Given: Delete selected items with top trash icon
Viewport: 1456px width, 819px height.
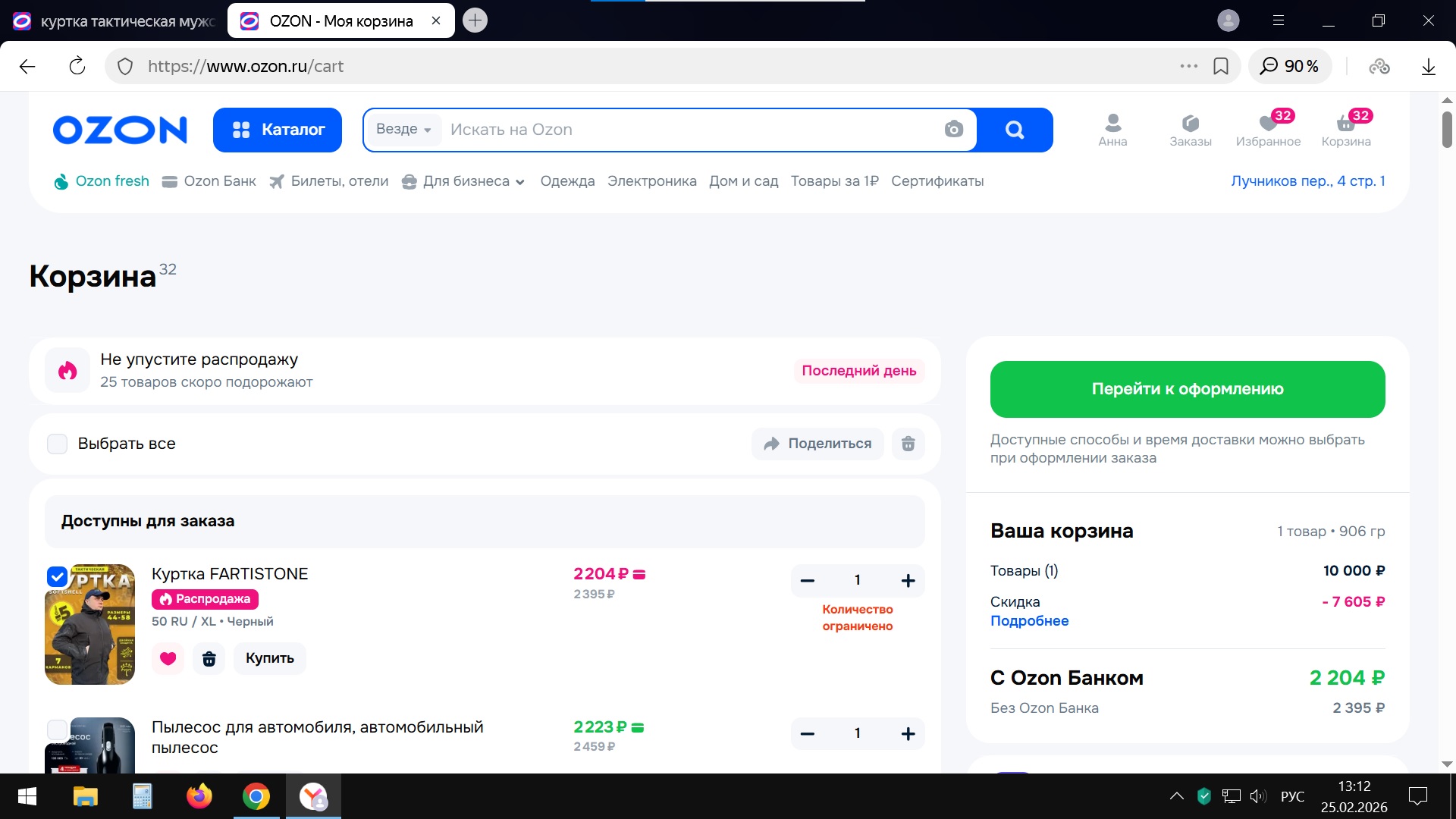Looking at the screenshot, I should pos(908,444).
